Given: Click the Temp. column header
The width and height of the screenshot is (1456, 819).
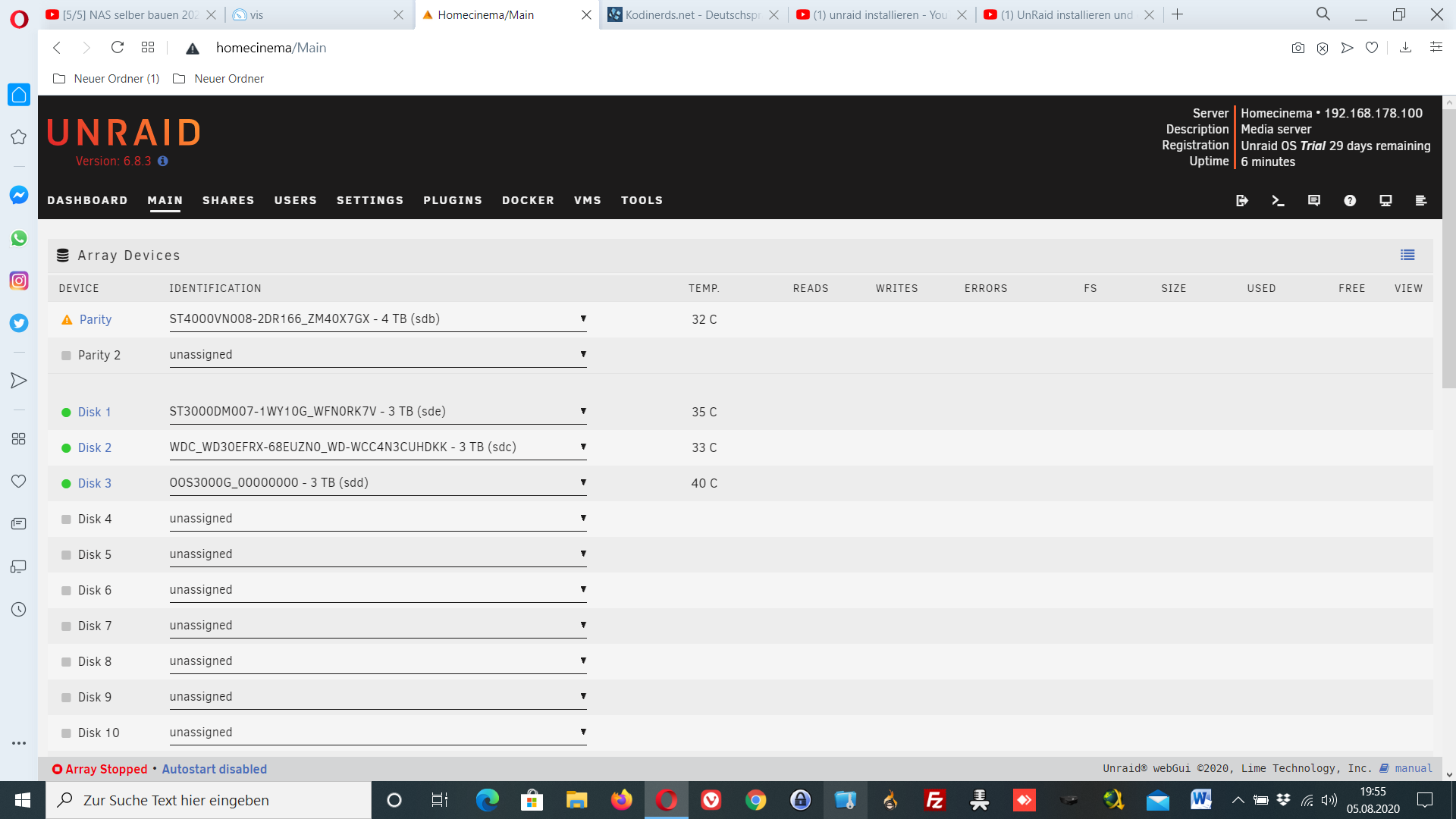Looking at the screenshot, I should [x=704, y=289].
